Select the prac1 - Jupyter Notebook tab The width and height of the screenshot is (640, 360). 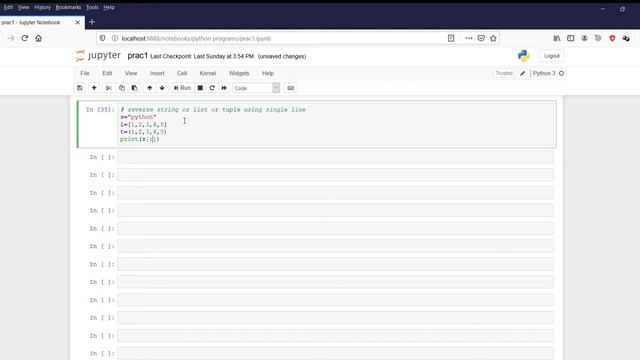[x=41, y=22]
